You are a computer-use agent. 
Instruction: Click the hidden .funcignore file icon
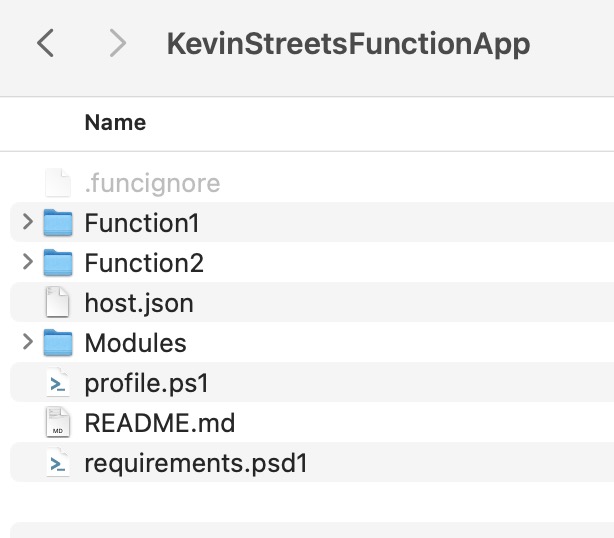59,183
